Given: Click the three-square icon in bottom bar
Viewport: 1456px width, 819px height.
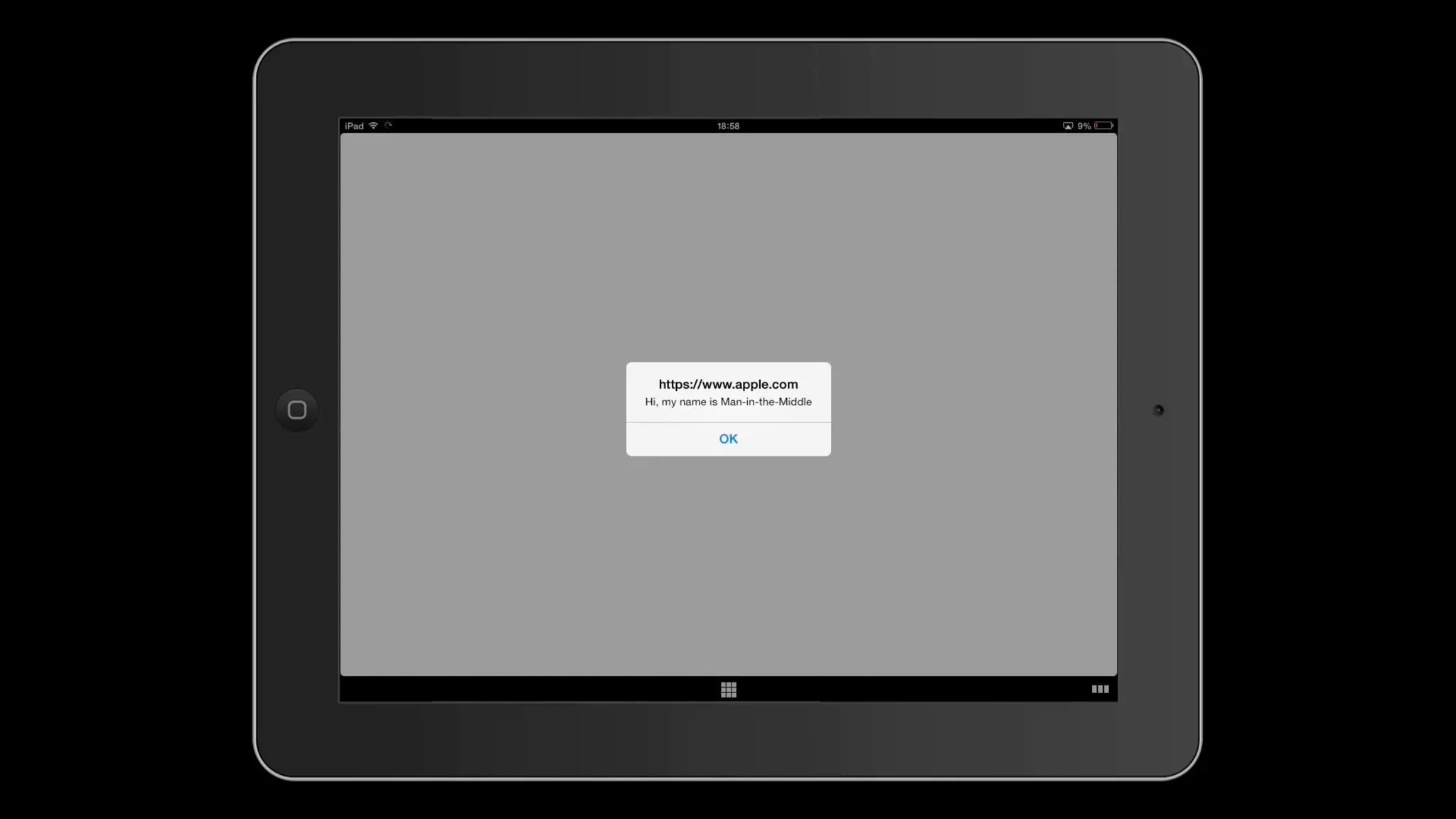Looking at the screenshot, I should pyautogui.click(x=1100, y=689).
